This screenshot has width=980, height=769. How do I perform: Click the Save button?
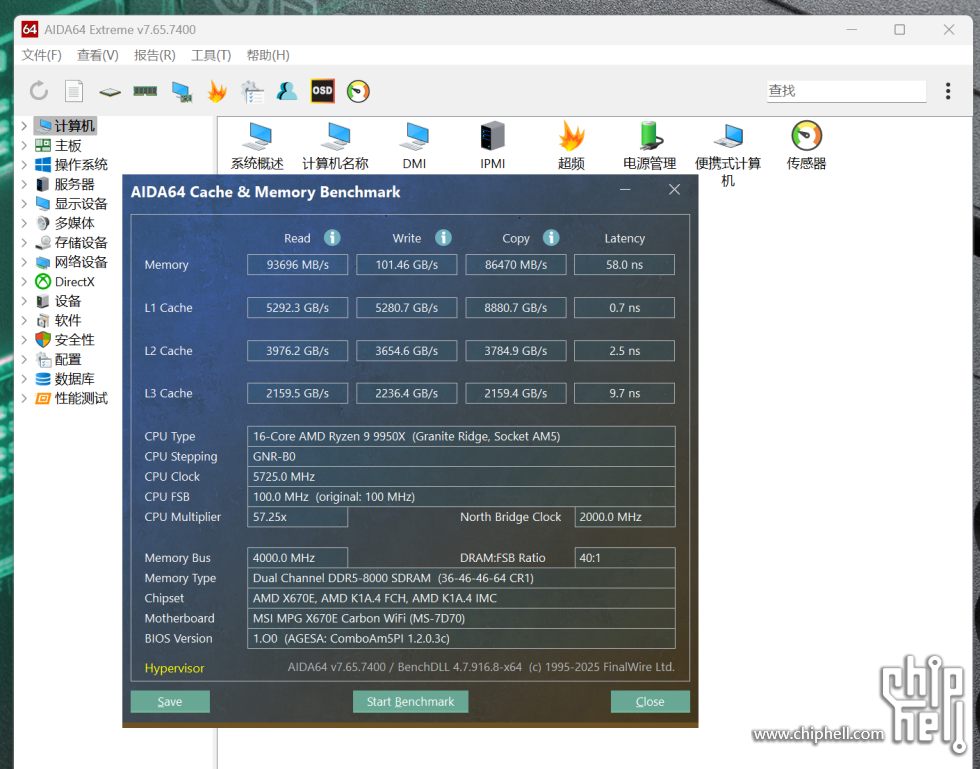[x=170, y=701]
